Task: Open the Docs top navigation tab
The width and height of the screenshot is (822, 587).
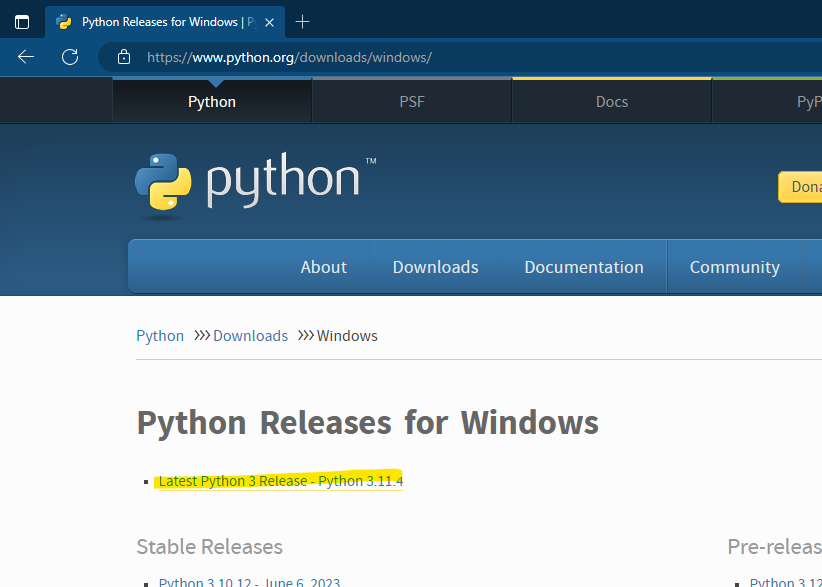Action: [x=611, y=102]
